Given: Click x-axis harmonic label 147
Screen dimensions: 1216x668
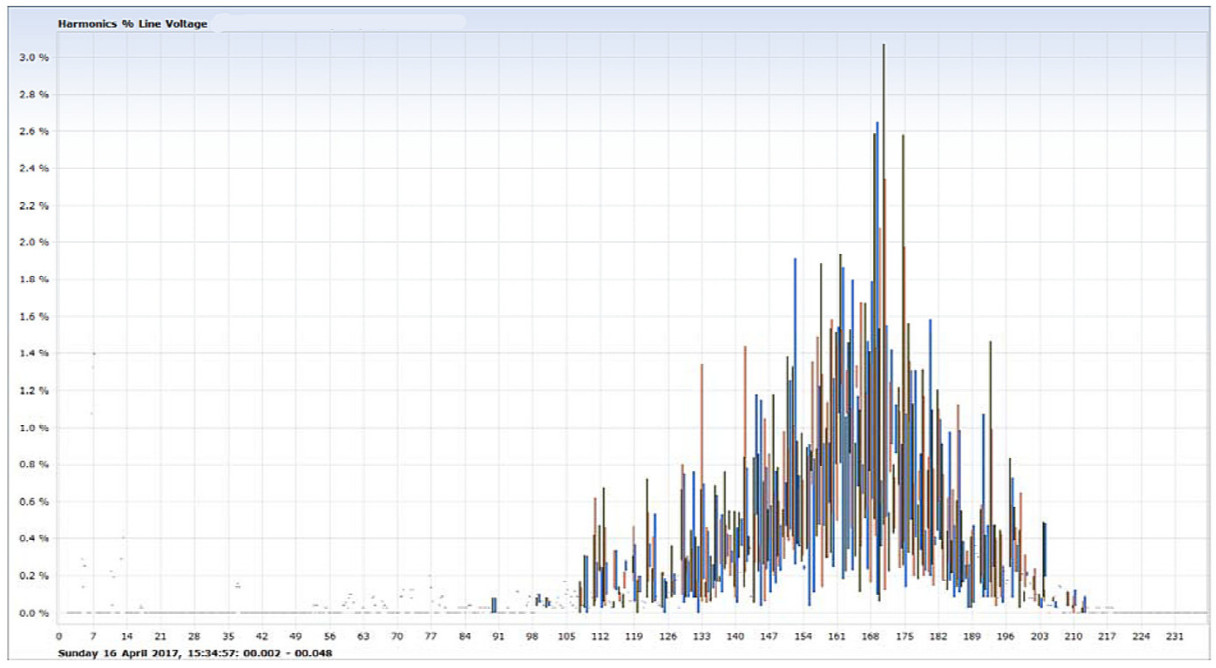Looking at the screenshot, I should point(769,635).
